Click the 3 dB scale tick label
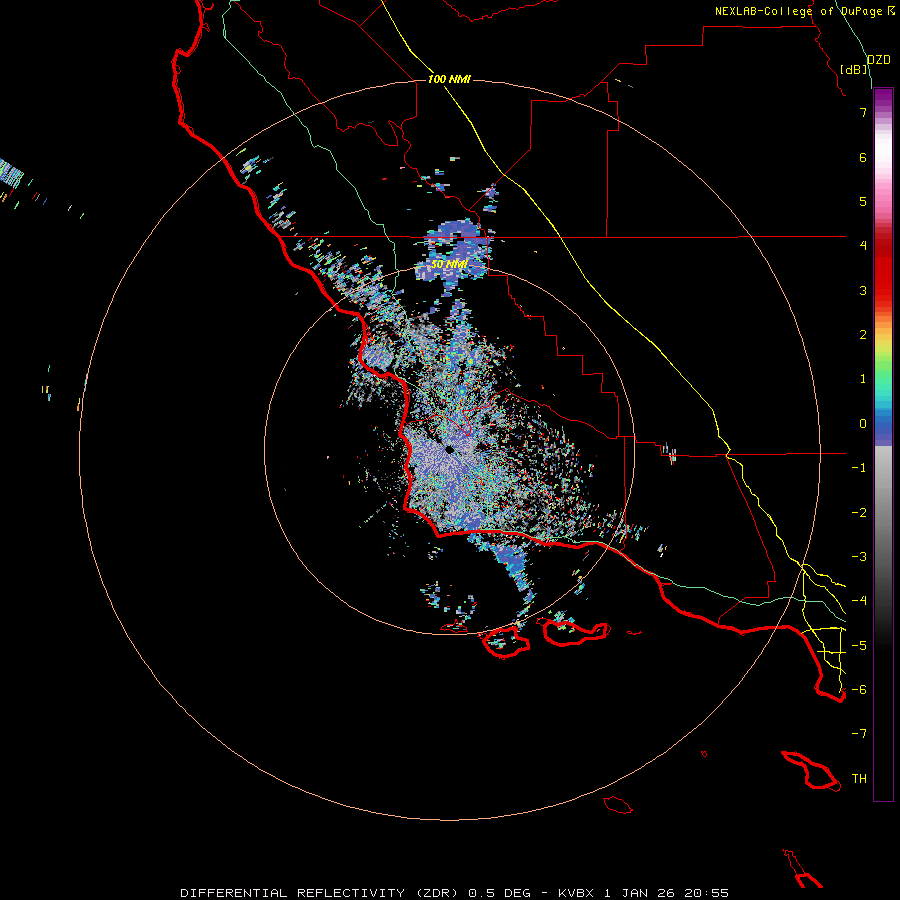This screenshot has width=900, height=900. [862, 290]
